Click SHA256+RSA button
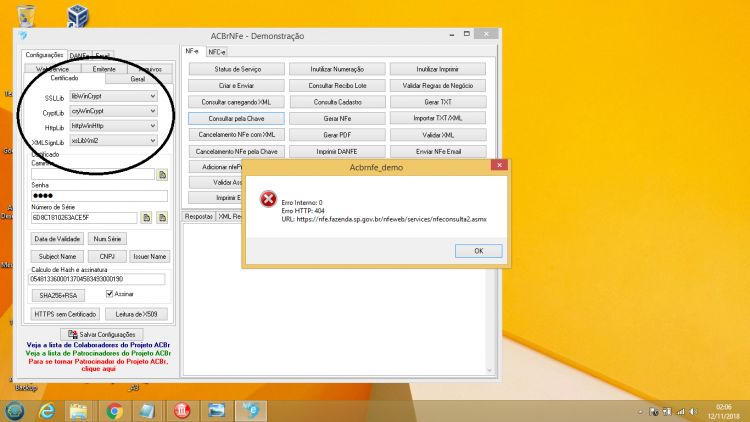Viewport: 750px width, 422px height. [x=58, y=296]
